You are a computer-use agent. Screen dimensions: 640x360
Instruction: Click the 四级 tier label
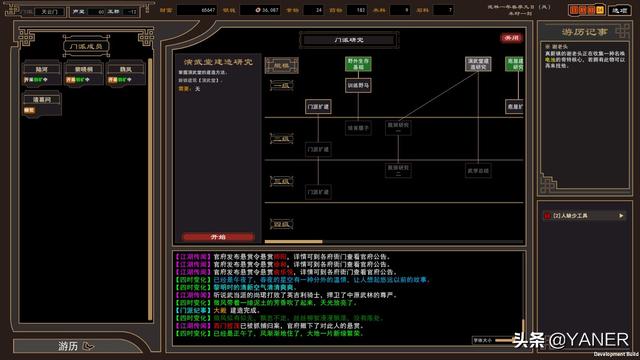coord(282,224)
